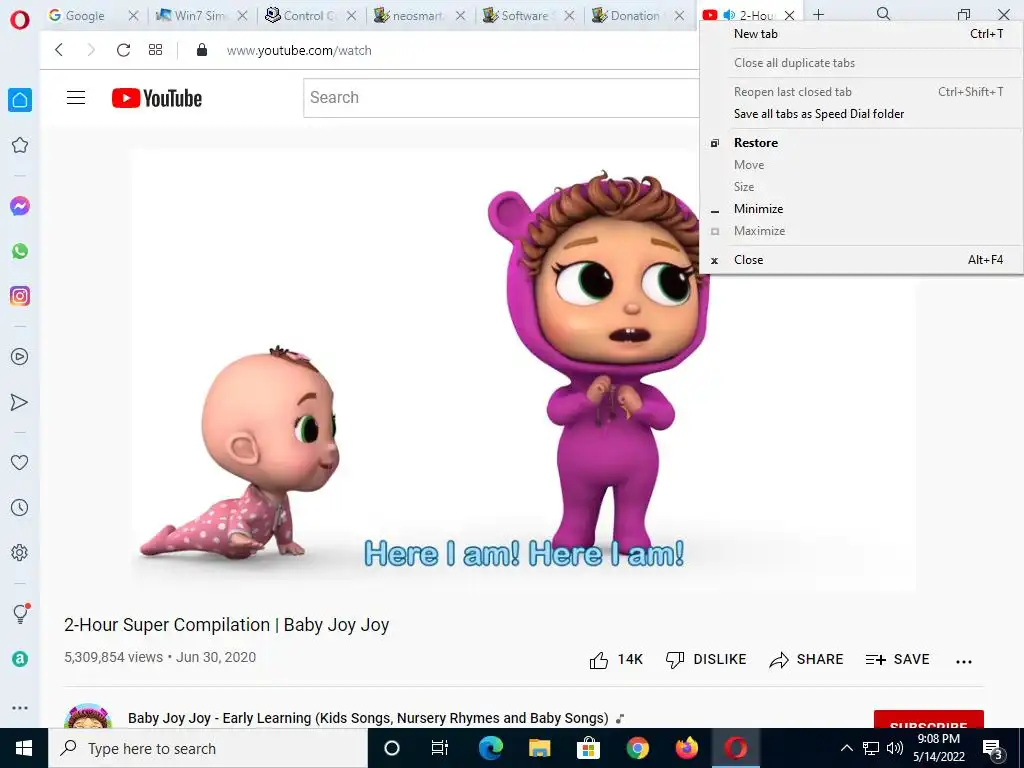
Task: Close the Win7 Sim tab
Action: point(242,16)
